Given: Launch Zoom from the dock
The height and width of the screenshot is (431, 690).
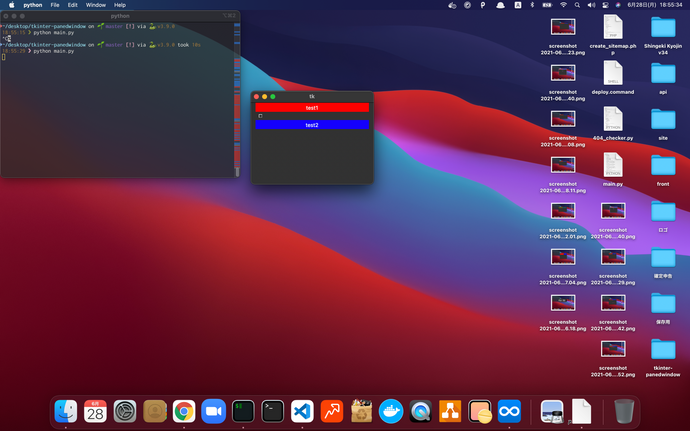Looking at the screenshot, I should 213,411.
